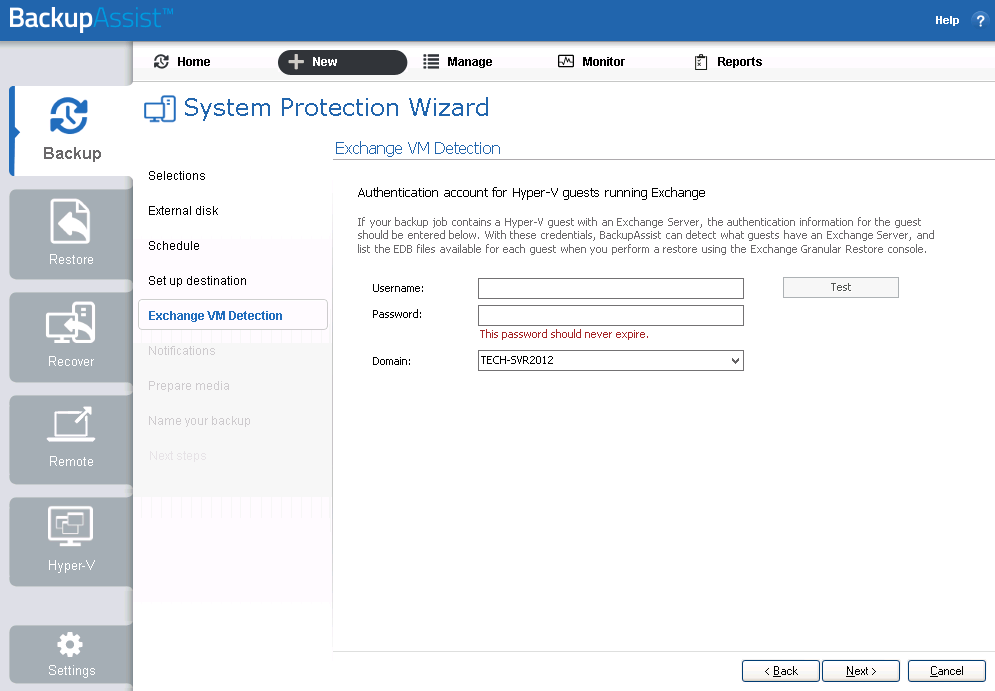Go Back to the previous wizard page
The width and height of the screenshot is (995, 691).
781,671
